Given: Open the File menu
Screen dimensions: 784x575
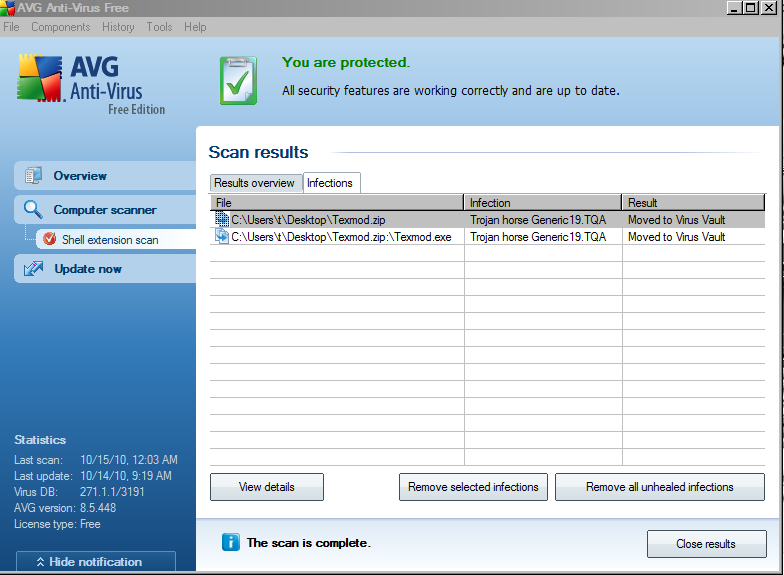Looking at the screenshot, I should point(11,27).
